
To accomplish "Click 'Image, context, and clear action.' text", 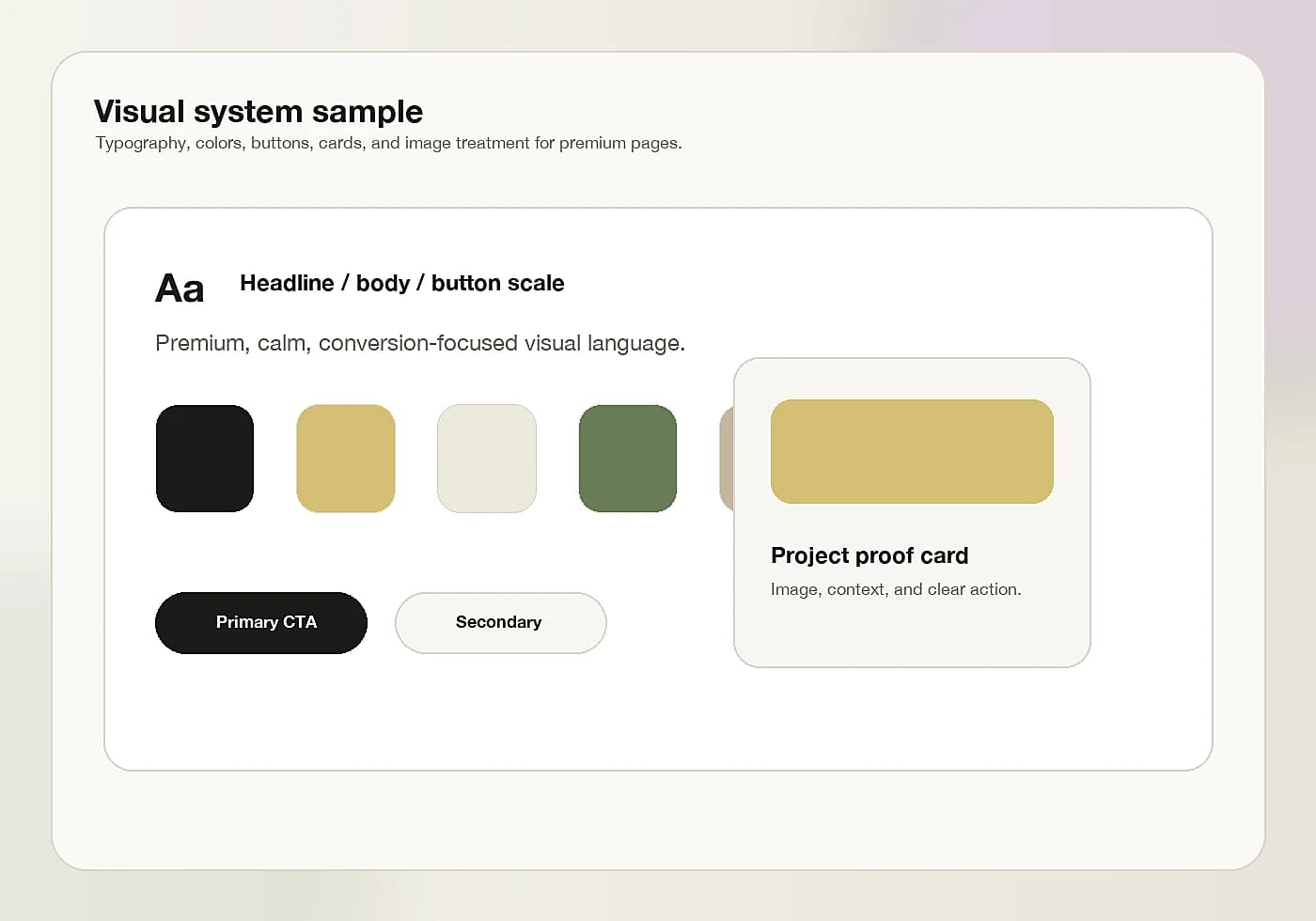I will click(x=896, y=589).
